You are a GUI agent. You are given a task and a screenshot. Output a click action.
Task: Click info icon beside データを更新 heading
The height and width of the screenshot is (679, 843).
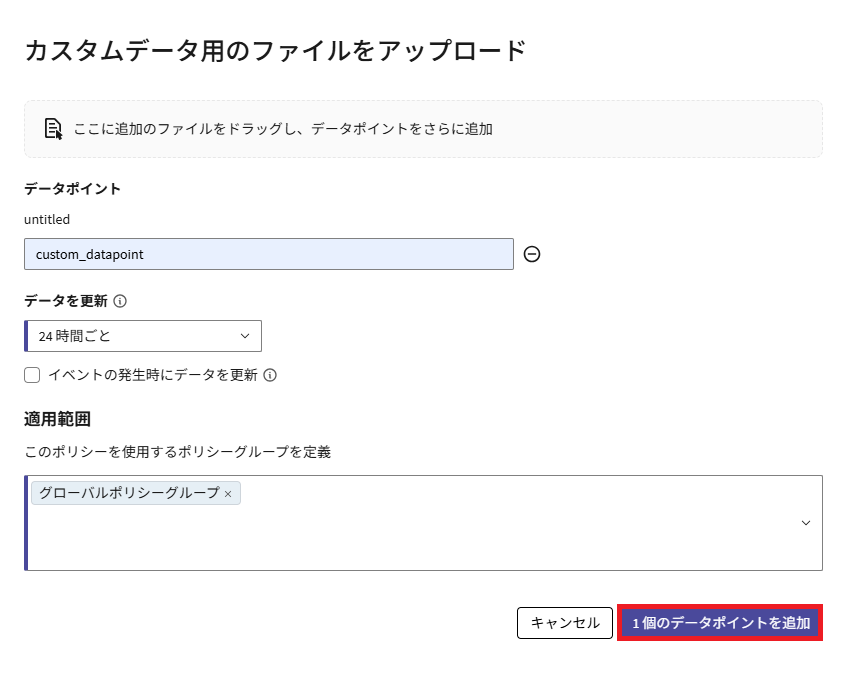click(120, 301)
